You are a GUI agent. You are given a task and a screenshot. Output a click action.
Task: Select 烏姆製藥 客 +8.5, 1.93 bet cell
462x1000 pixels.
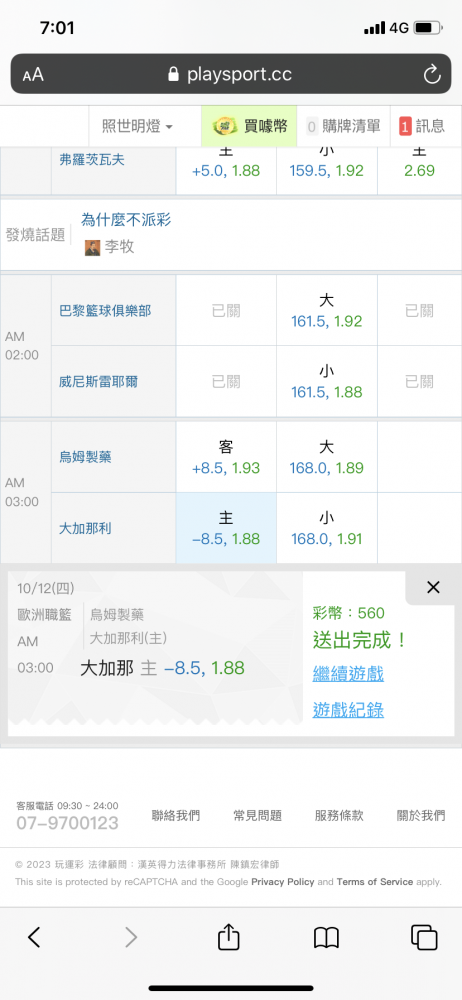pyautogui.click(x=226, y=457)
